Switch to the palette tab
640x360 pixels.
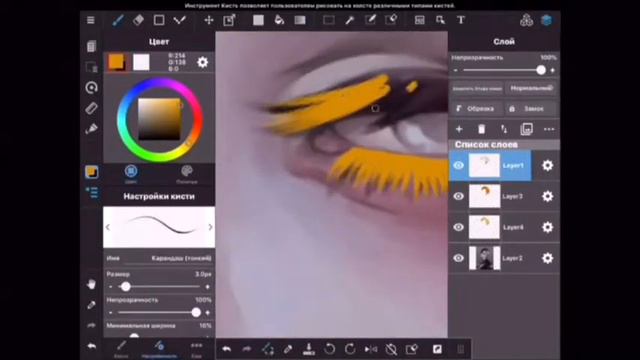(187, 174)
